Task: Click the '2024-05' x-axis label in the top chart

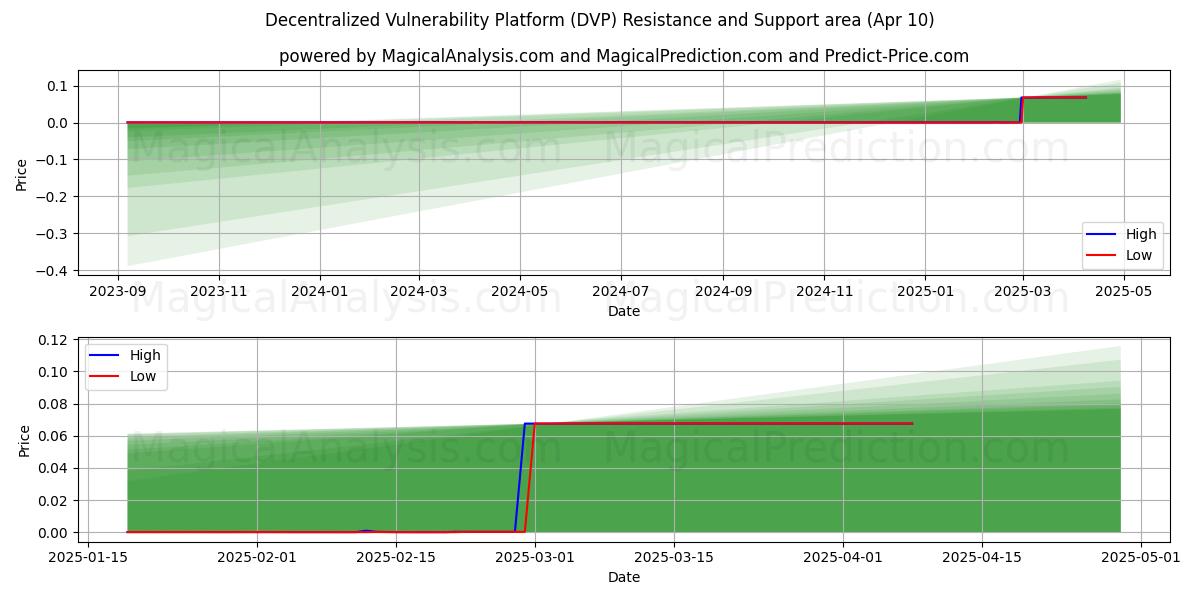Action: [x=520, y=291]
